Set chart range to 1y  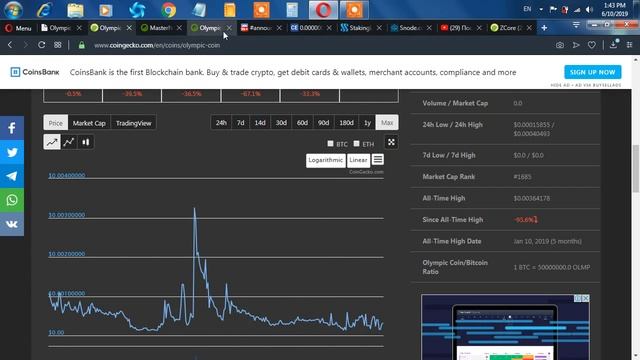[x=367, y=122]
